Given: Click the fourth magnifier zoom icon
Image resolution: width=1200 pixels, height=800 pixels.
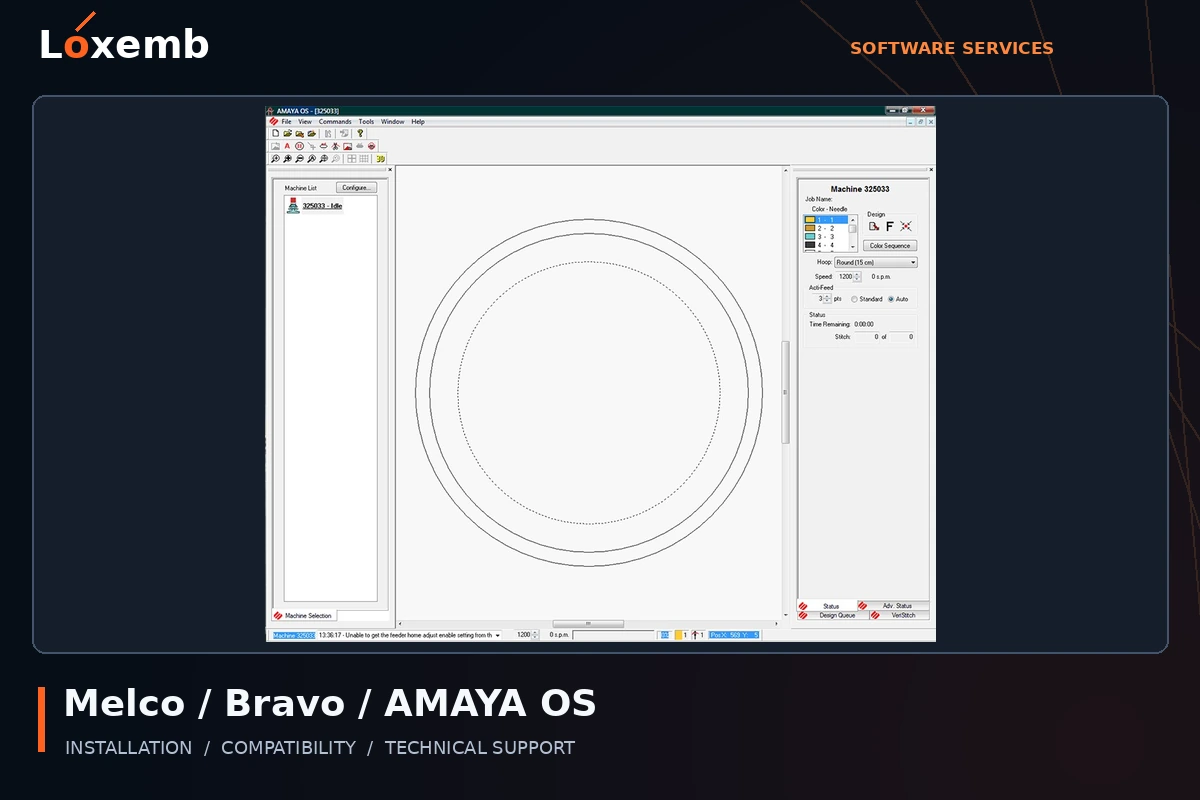Looking at the screenshot, I should [x=311, y=158].
